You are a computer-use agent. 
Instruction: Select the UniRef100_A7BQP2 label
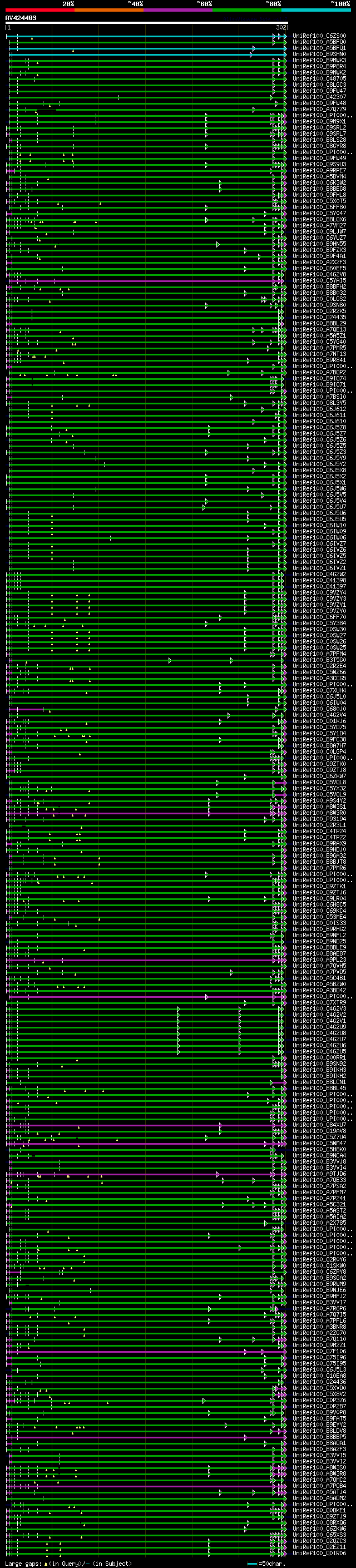(319, 373)
